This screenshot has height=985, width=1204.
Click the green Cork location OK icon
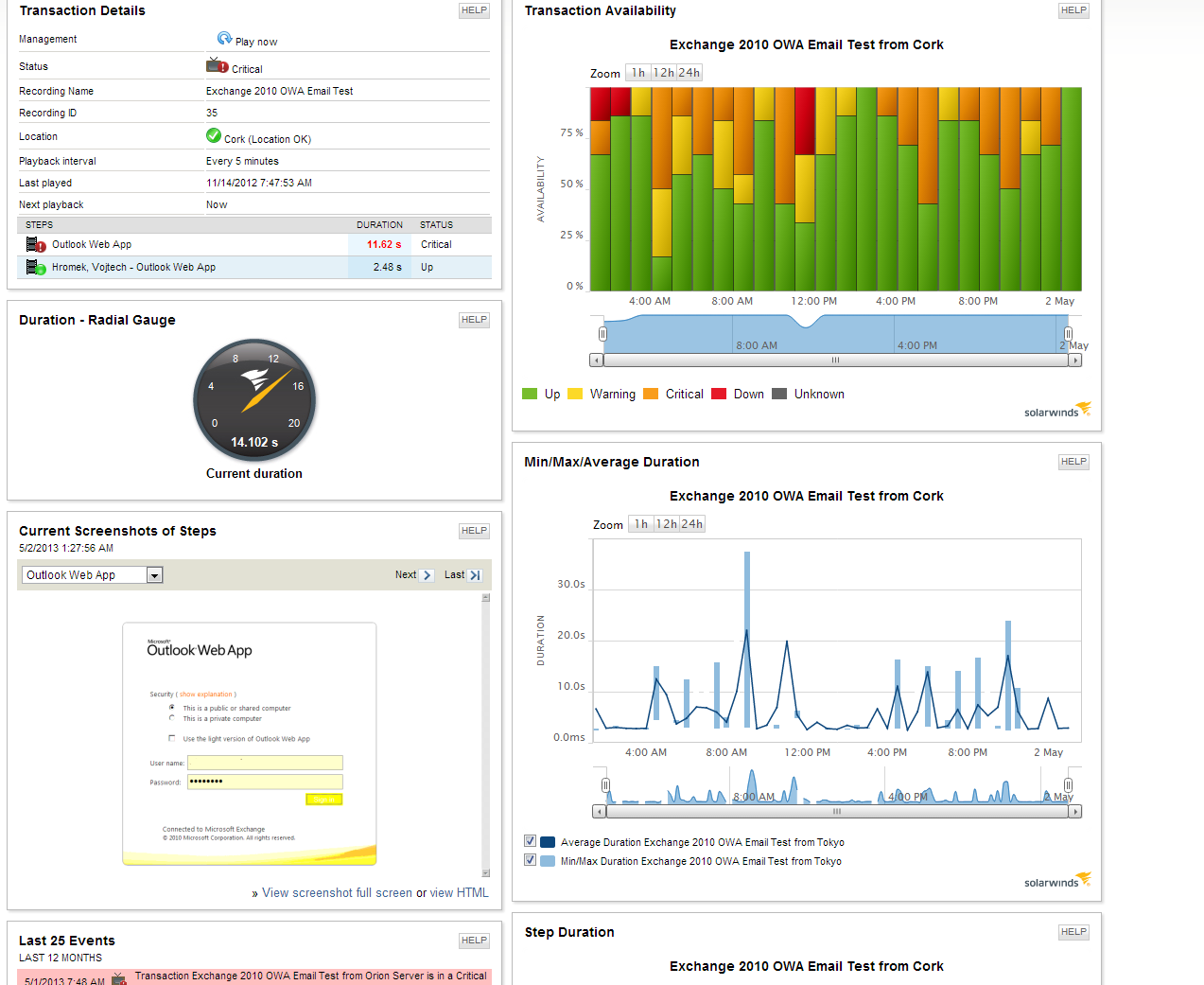214,135
